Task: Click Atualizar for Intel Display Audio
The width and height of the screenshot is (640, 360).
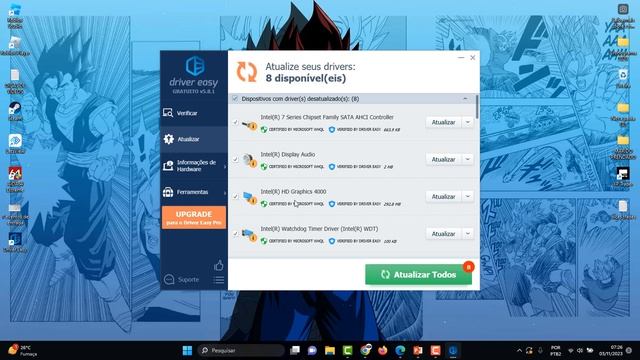Action: click(444, 159)
